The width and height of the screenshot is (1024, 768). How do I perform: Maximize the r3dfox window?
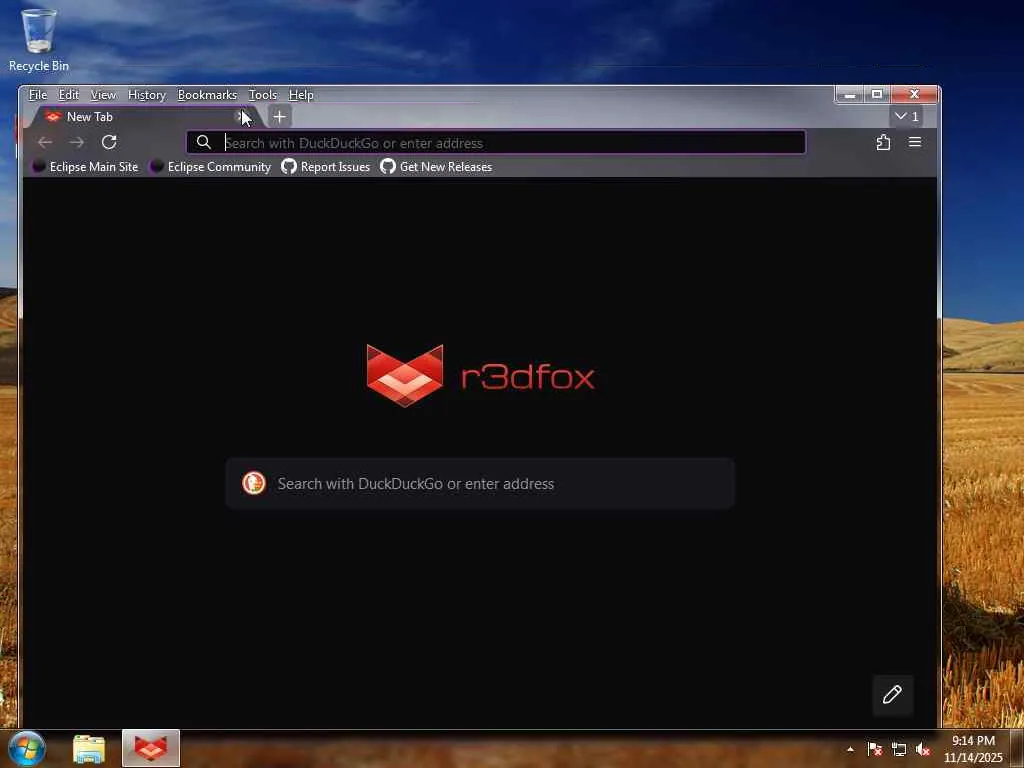click(x=877, y=95)
